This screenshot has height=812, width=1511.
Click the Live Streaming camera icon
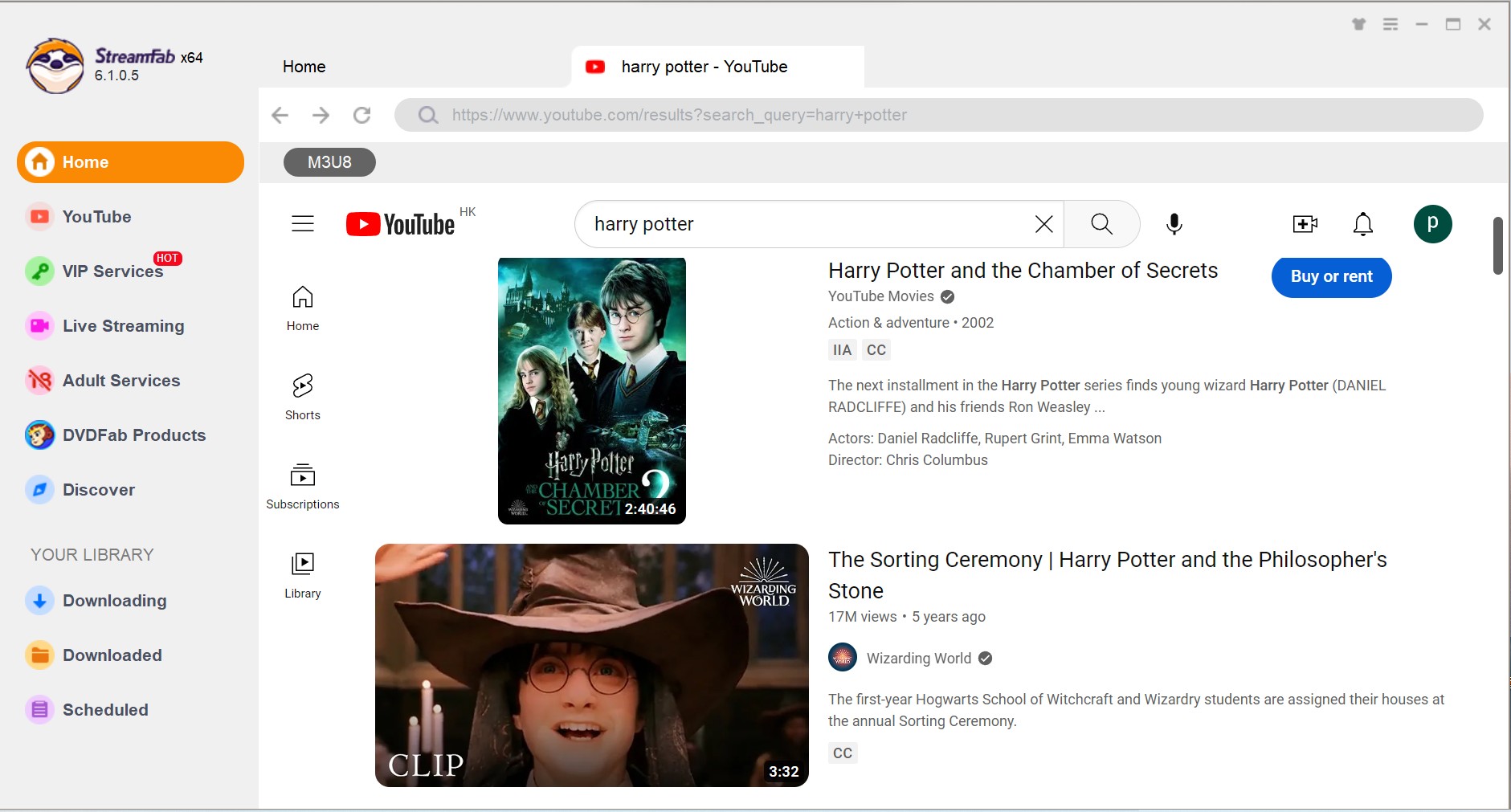[39, 326]
